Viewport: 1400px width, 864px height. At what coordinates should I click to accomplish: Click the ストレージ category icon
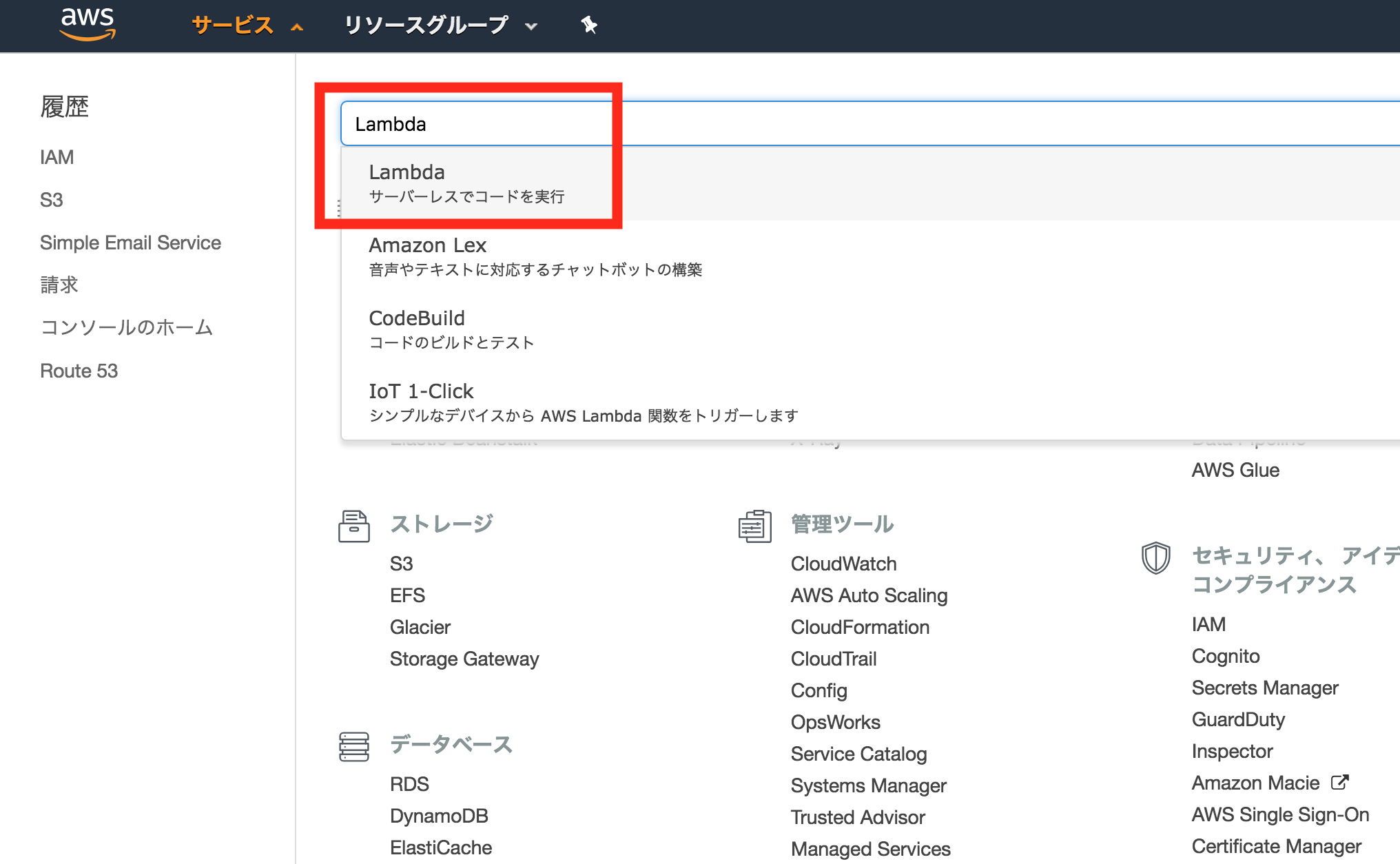[x=354, y=526]
